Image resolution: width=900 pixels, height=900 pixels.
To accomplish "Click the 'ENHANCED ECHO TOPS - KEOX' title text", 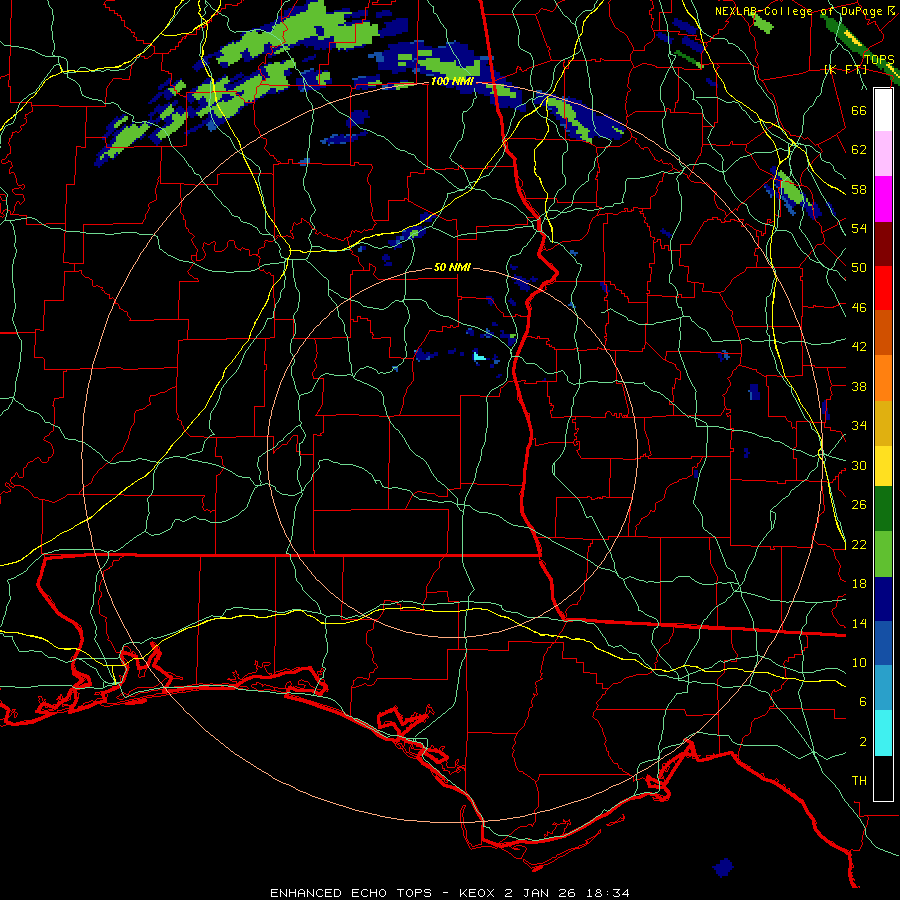I will point(383,893).
